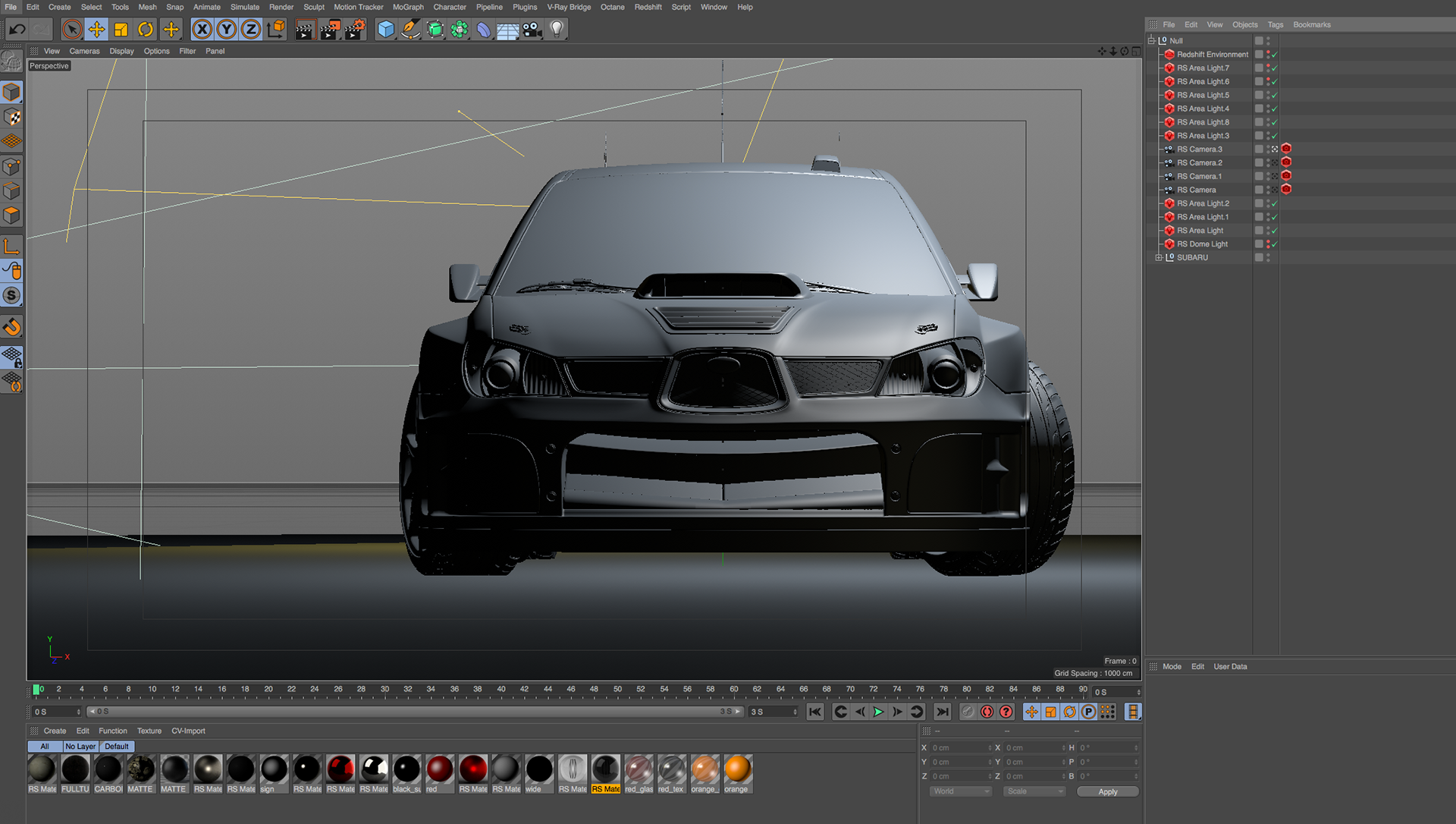Image resolution: width=1456 pixels, height=824 pixels.
Task: Click the Camera object toolbar icon
Action: 532,30
